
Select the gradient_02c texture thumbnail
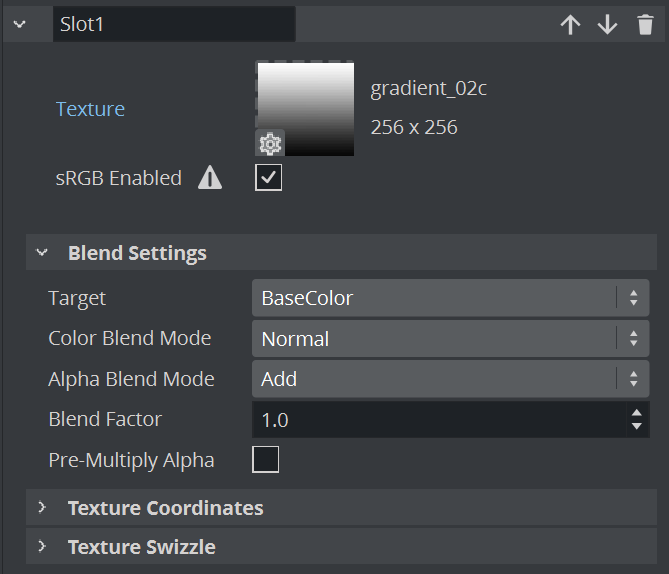pos(305,109)
